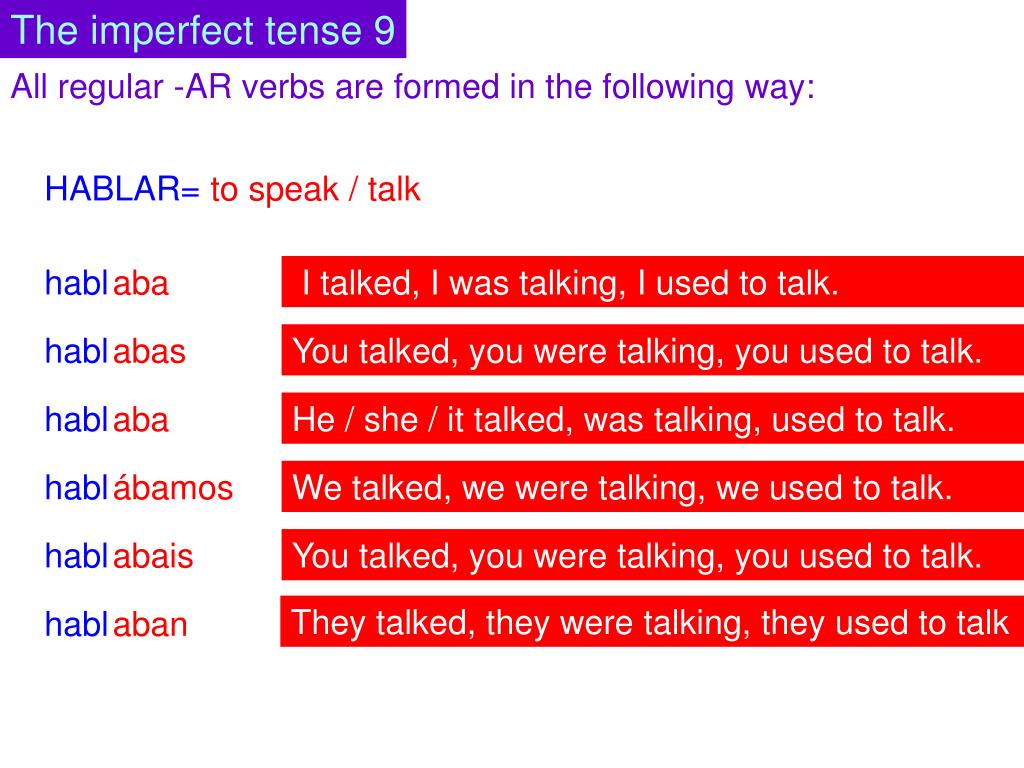Click the red box below 'I talked'

(x=652, y=350)
